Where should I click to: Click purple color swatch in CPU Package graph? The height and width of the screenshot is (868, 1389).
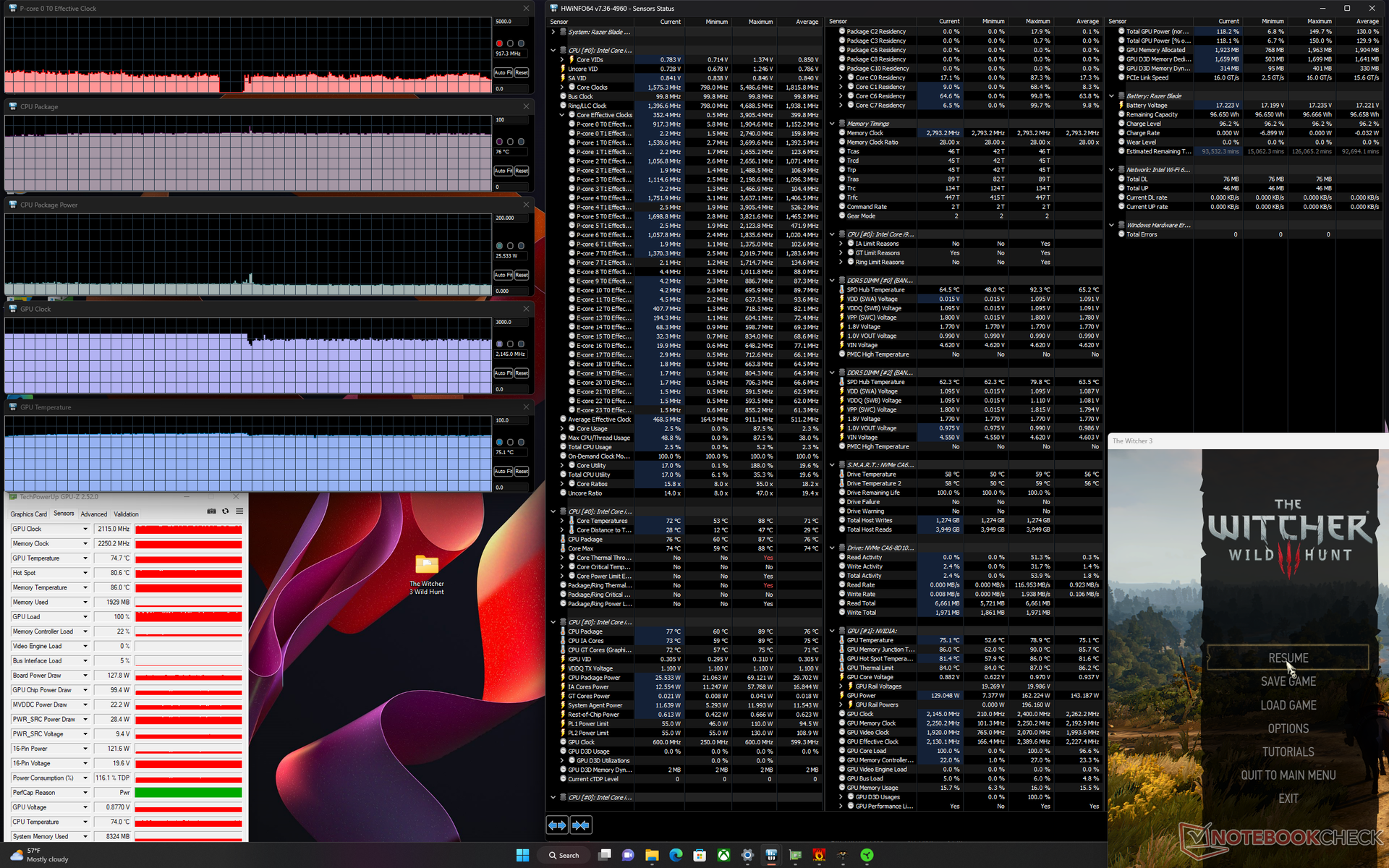click(x=499, y=142)
